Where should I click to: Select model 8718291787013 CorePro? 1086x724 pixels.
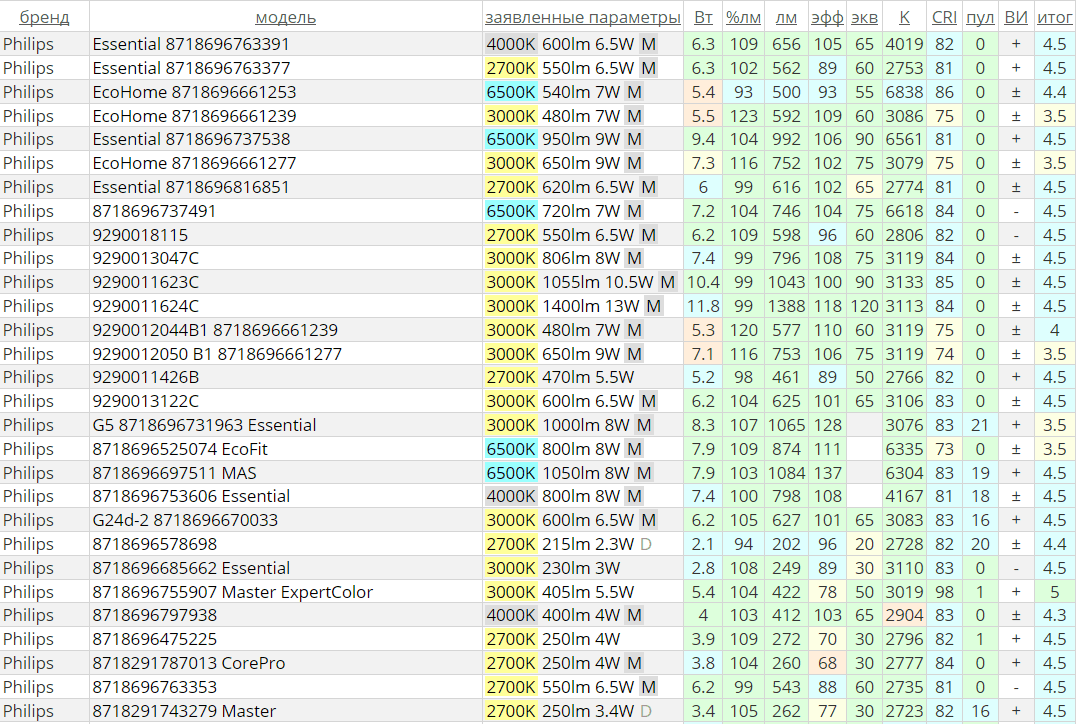(x=188, y=664)
